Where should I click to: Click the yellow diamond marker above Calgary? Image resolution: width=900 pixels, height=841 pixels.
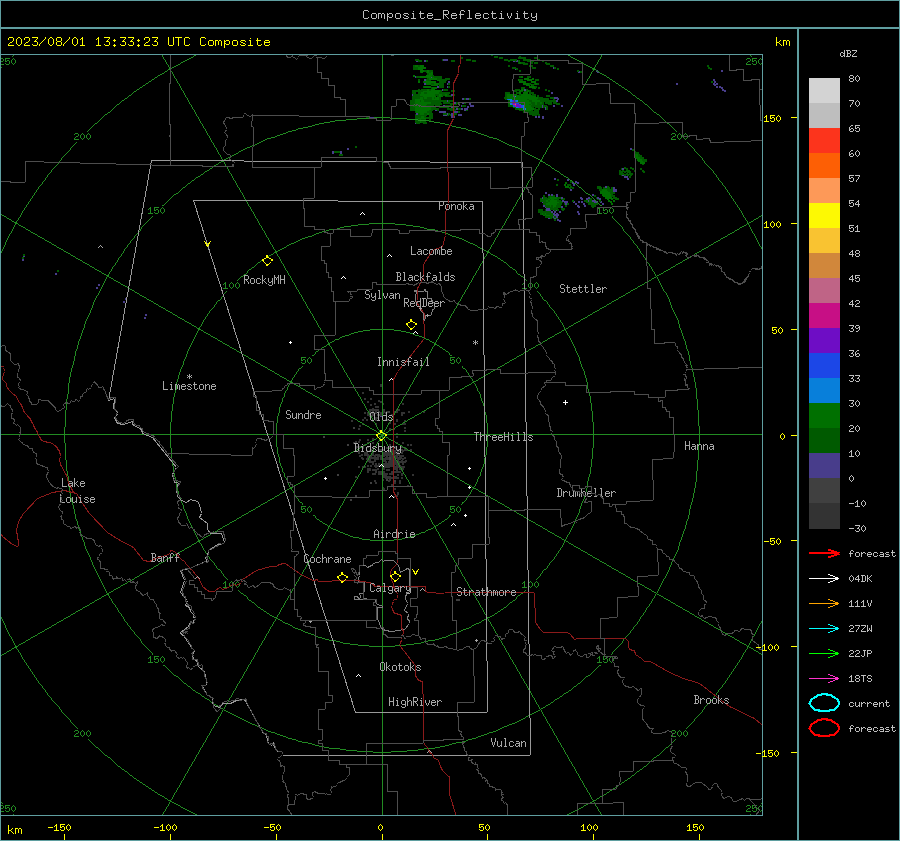point(395,576)
